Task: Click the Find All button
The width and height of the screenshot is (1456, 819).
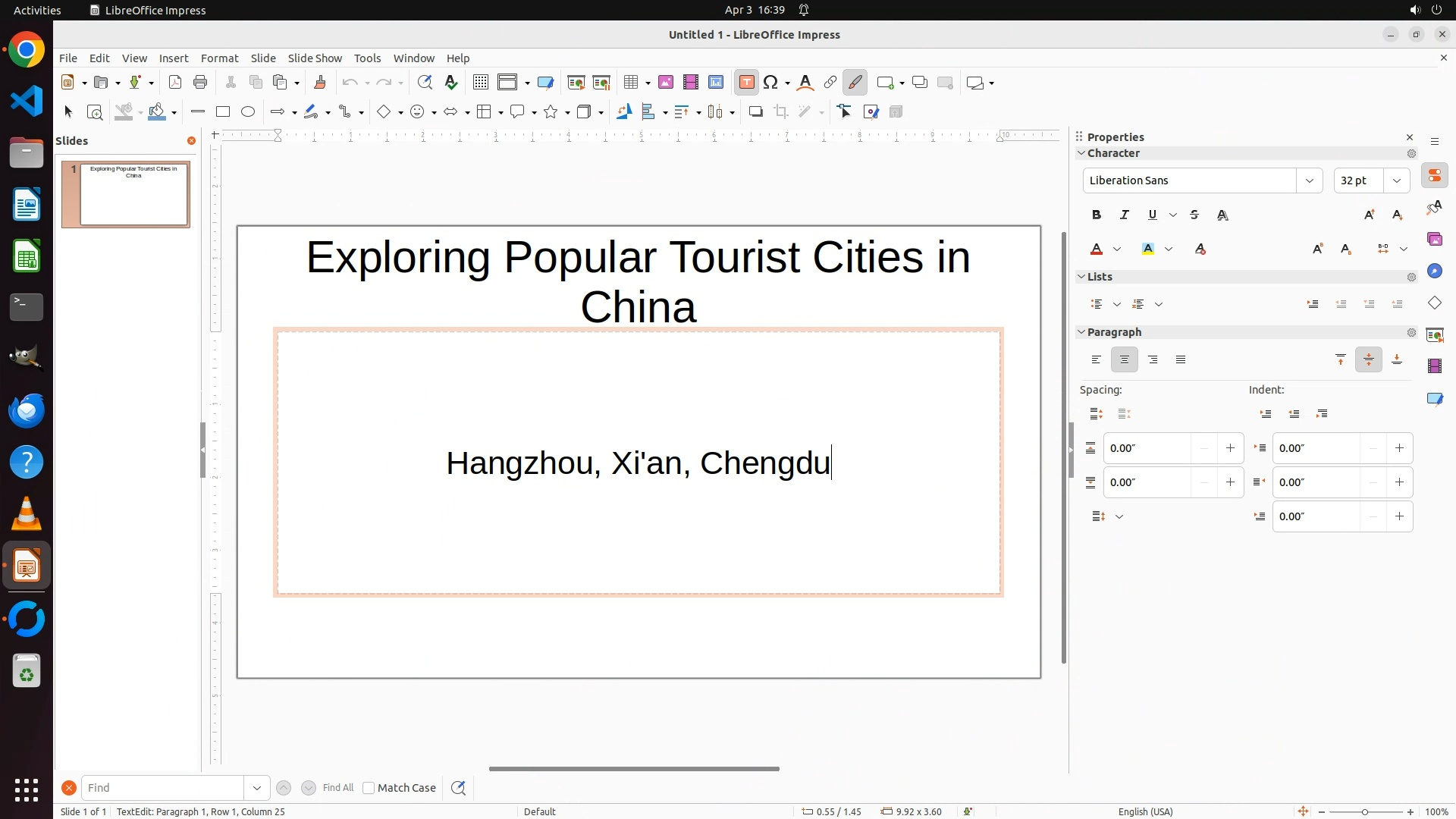Action: point(337,788)
